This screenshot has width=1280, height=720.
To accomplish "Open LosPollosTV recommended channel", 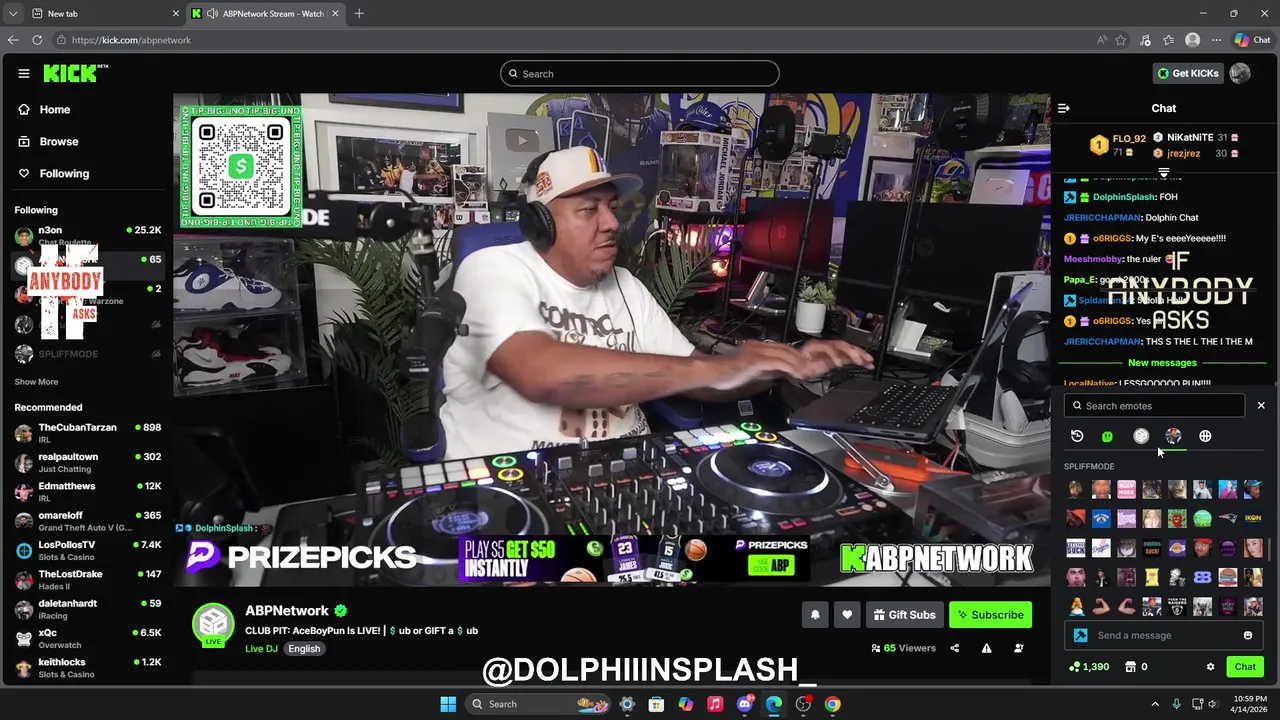I will pos(88,550).
